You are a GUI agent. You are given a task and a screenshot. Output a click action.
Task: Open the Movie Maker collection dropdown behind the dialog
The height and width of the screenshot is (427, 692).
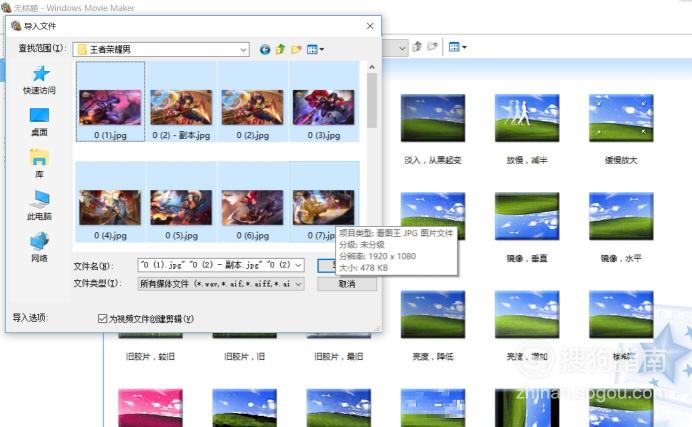pyautogui.click(x=402, y=48)
